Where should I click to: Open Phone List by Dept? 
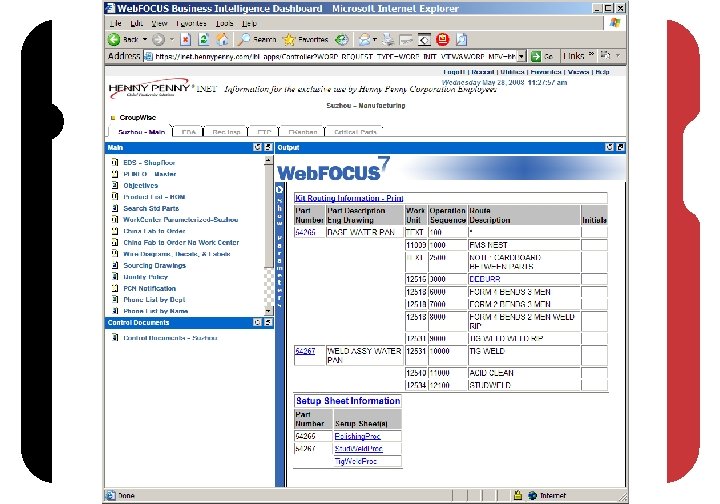click(154, 300)
